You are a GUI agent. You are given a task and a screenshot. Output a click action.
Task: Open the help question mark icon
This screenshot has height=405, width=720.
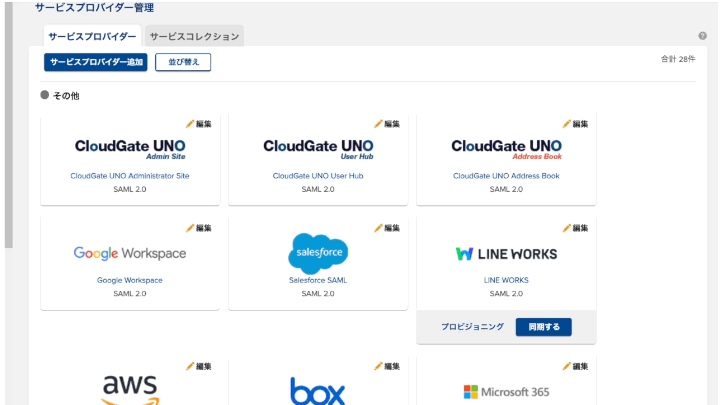pyautogui.click(x=703, y=36)
